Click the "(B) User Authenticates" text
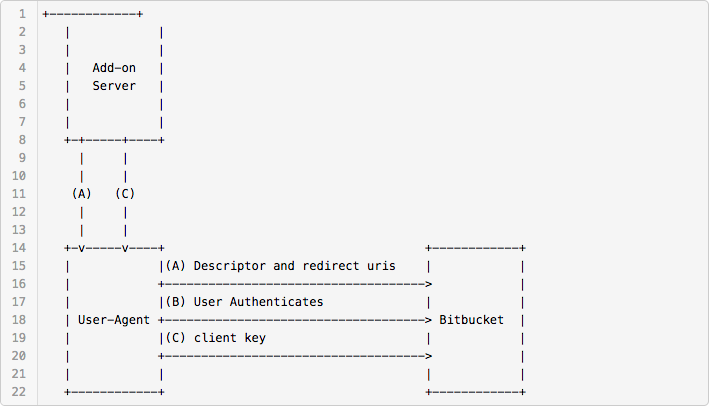The width and height of the screenshot is (709, 406). (244, 302)
